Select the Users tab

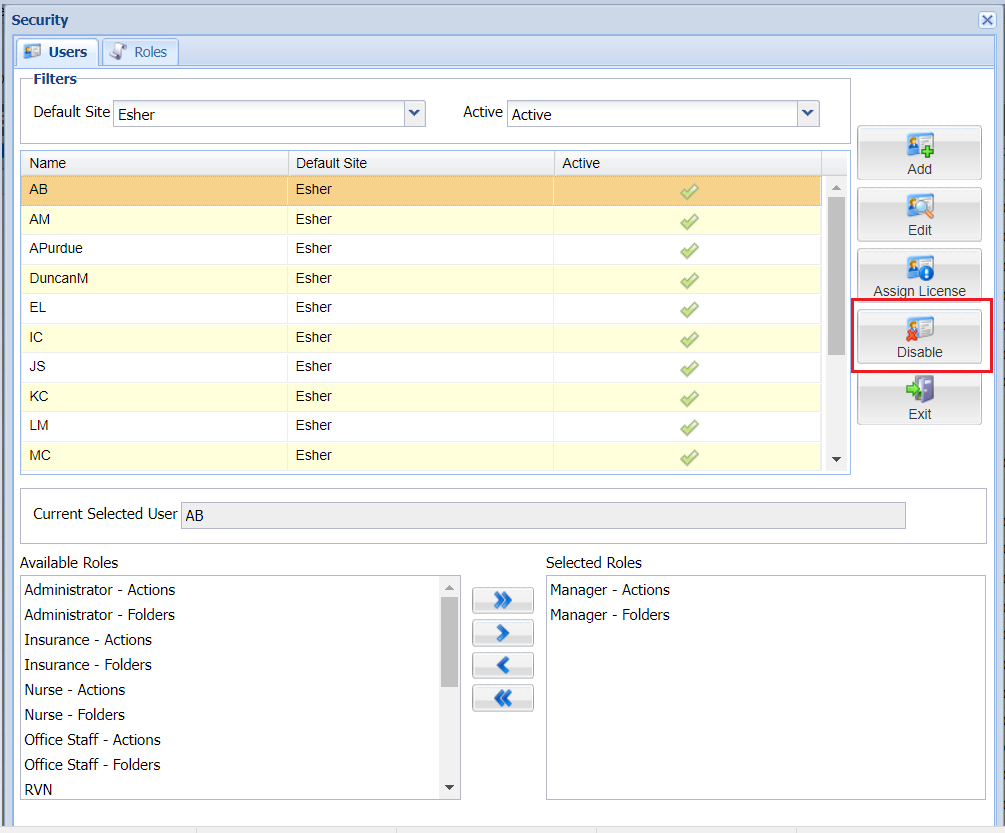point(57,52)
